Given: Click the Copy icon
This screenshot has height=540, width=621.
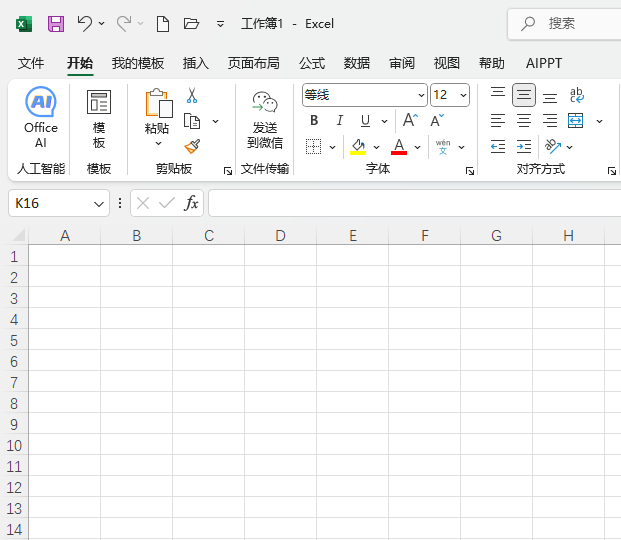Looking at the screenshot, I should click(x=192, y=121).
